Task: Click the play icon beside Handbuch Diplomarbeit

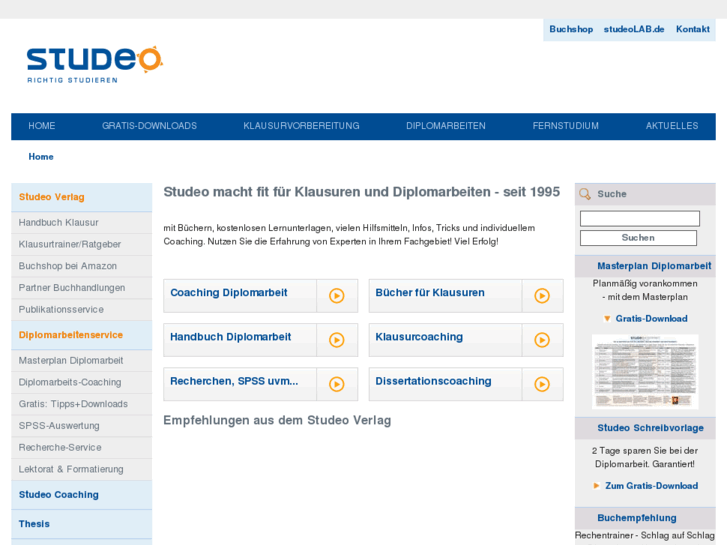Action: (337, 340)
